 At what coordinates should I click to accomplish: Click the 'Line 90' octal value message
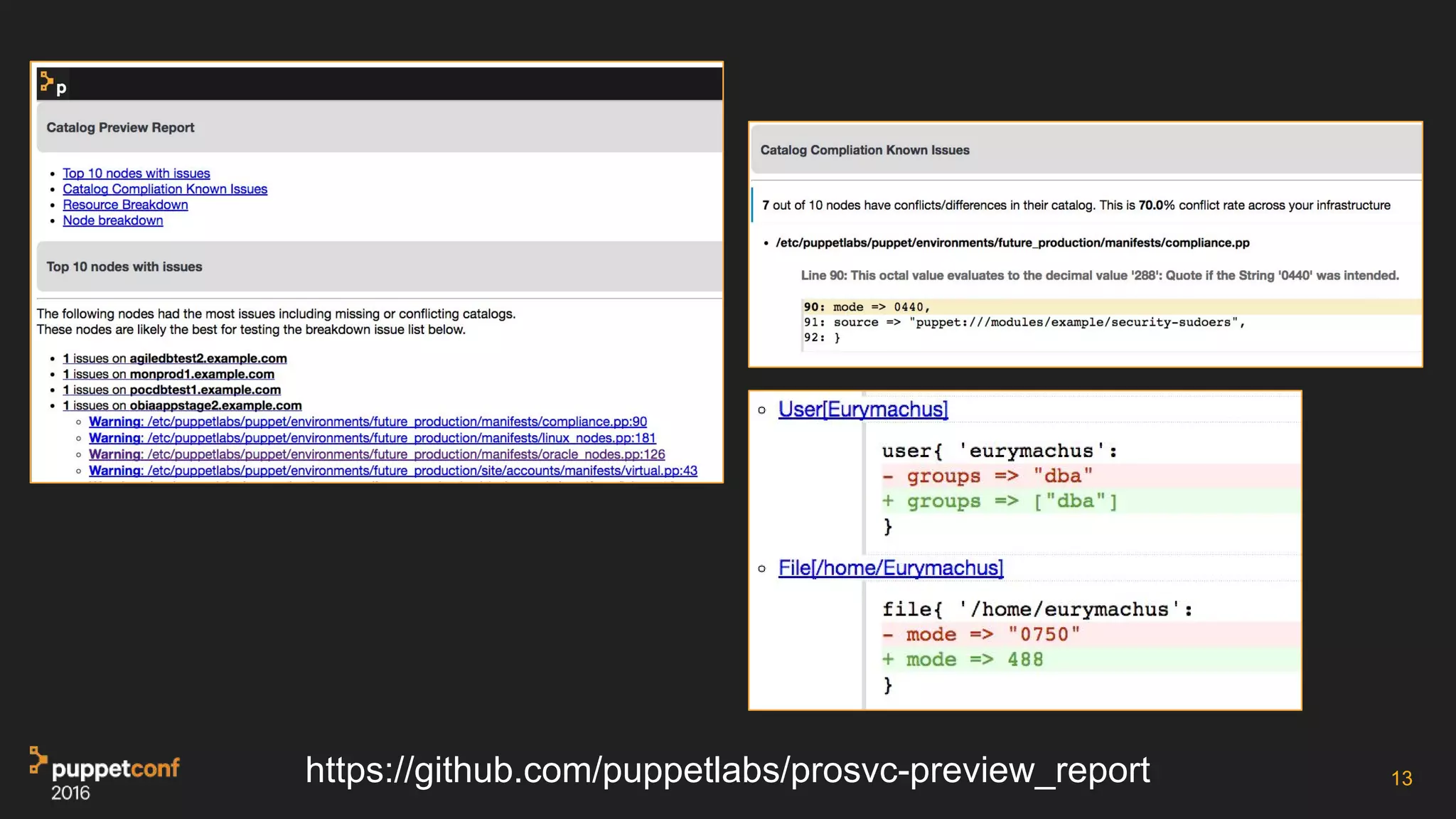[x=1100, y=276]
